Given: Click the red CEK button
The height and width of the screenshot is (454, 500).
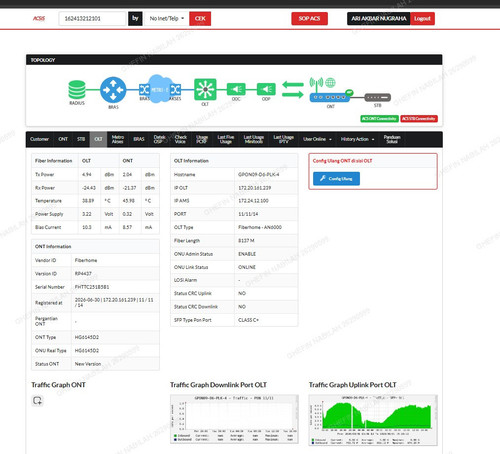Looking at the screenshot, I should 200,18.
